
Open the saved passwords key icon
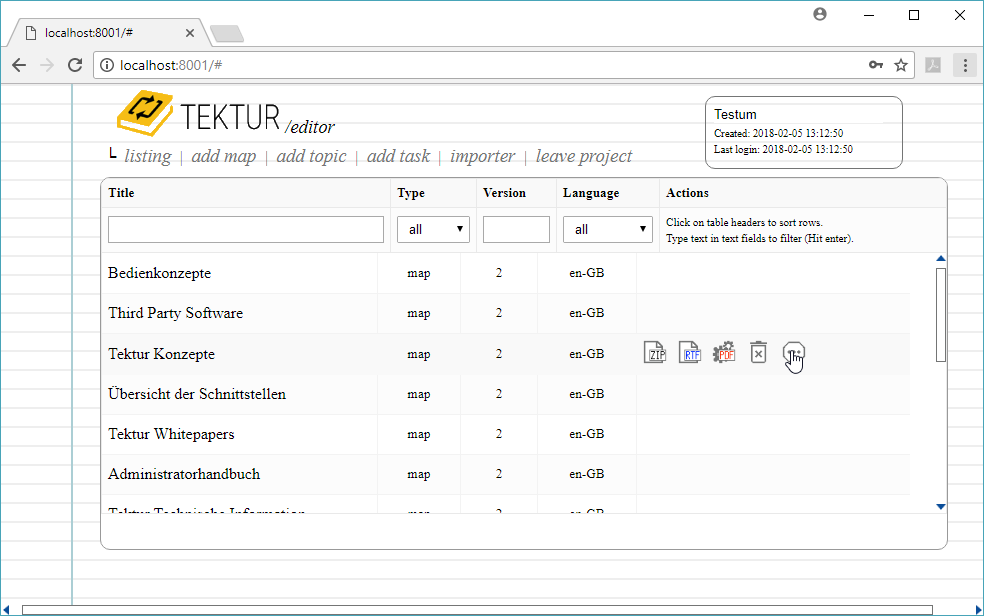coord(876,65)
